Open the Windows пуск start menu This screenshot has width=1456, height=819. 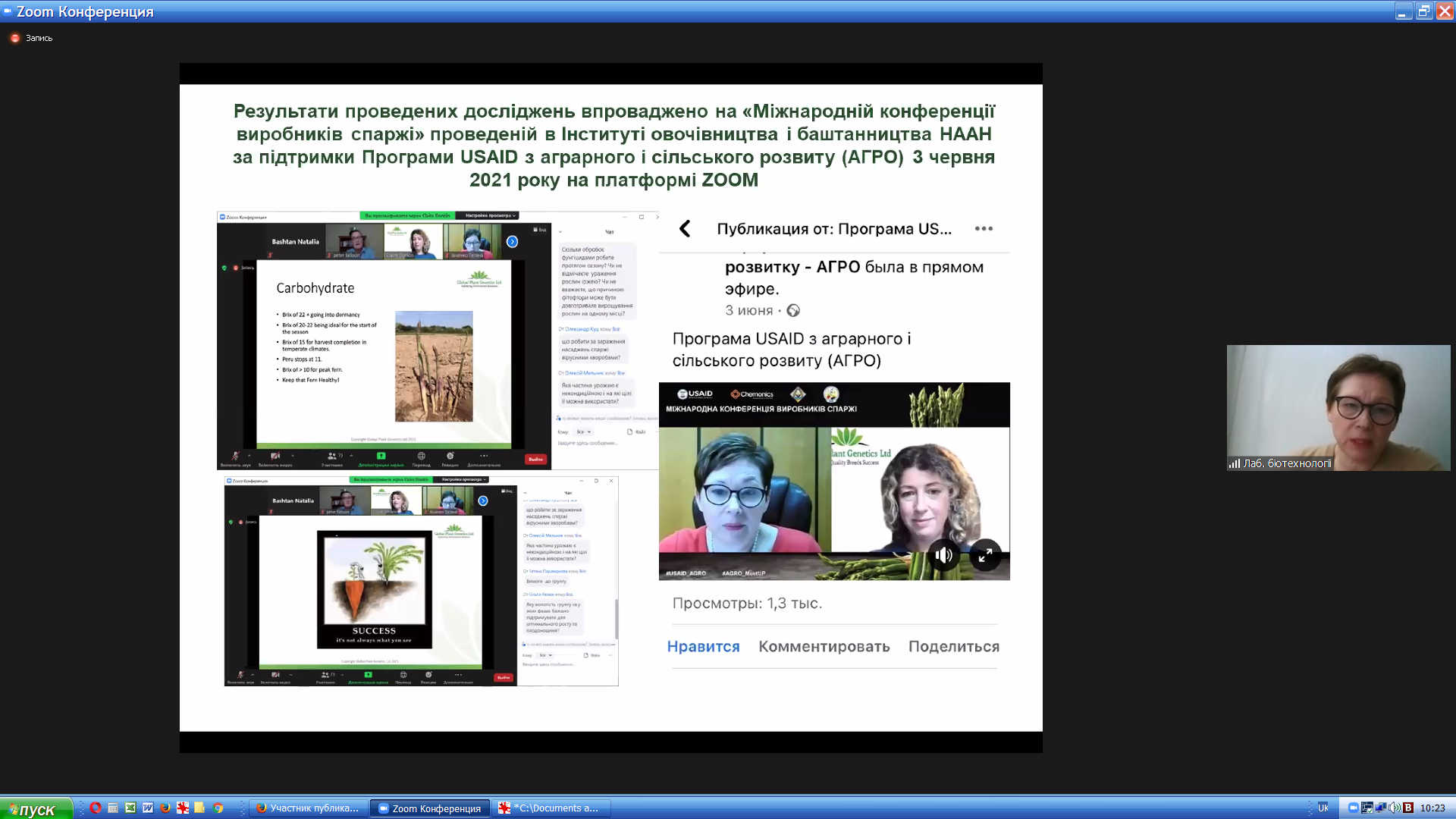coord(36,808)
